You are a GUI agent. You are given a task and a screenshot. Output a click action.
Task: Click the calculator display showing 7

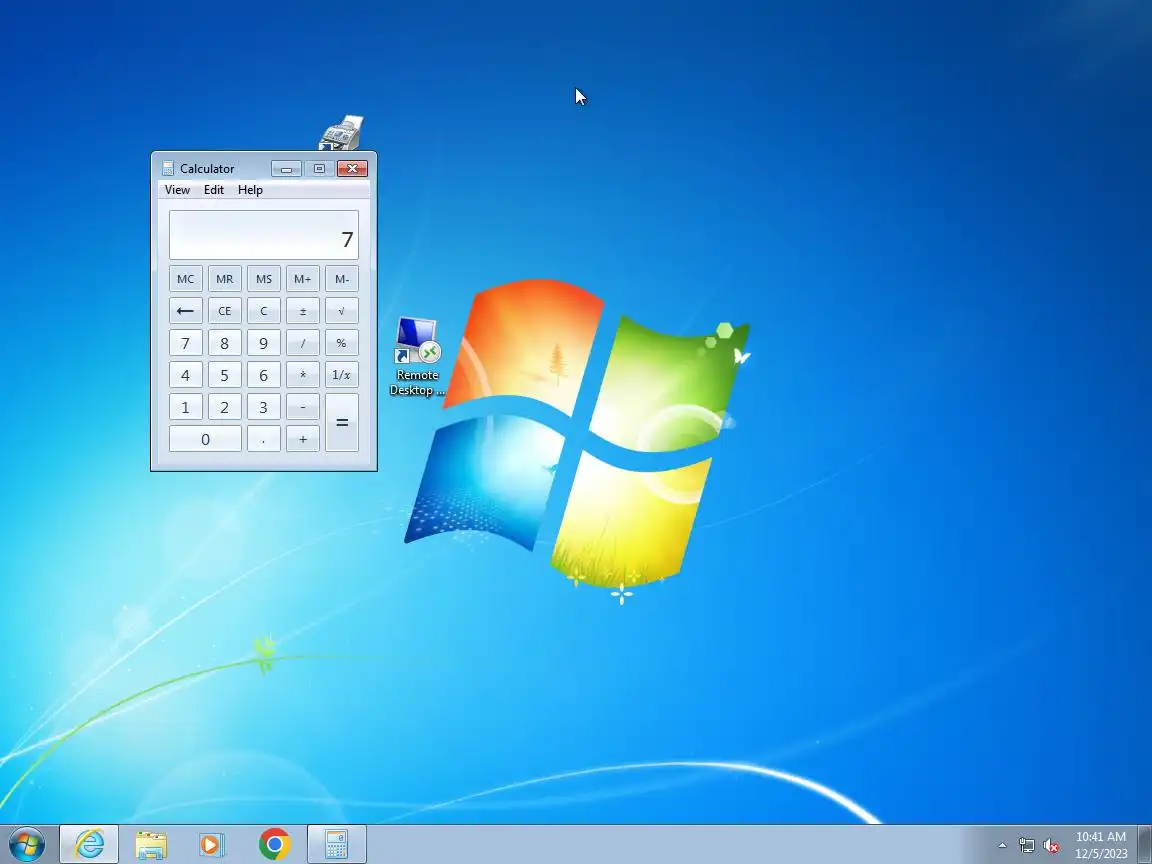coord(264,235)
